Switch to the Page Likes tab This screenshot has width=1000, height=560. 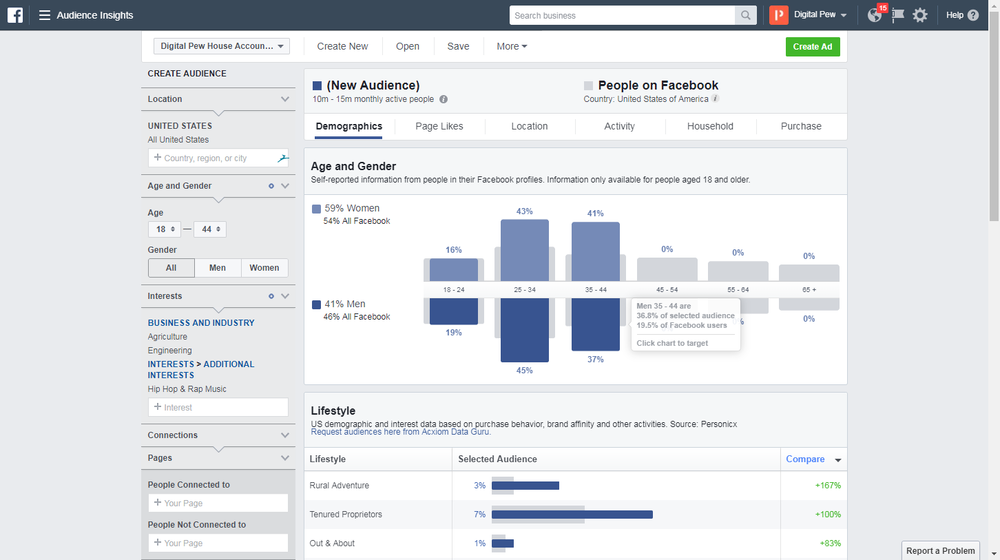tap(439, 126)
